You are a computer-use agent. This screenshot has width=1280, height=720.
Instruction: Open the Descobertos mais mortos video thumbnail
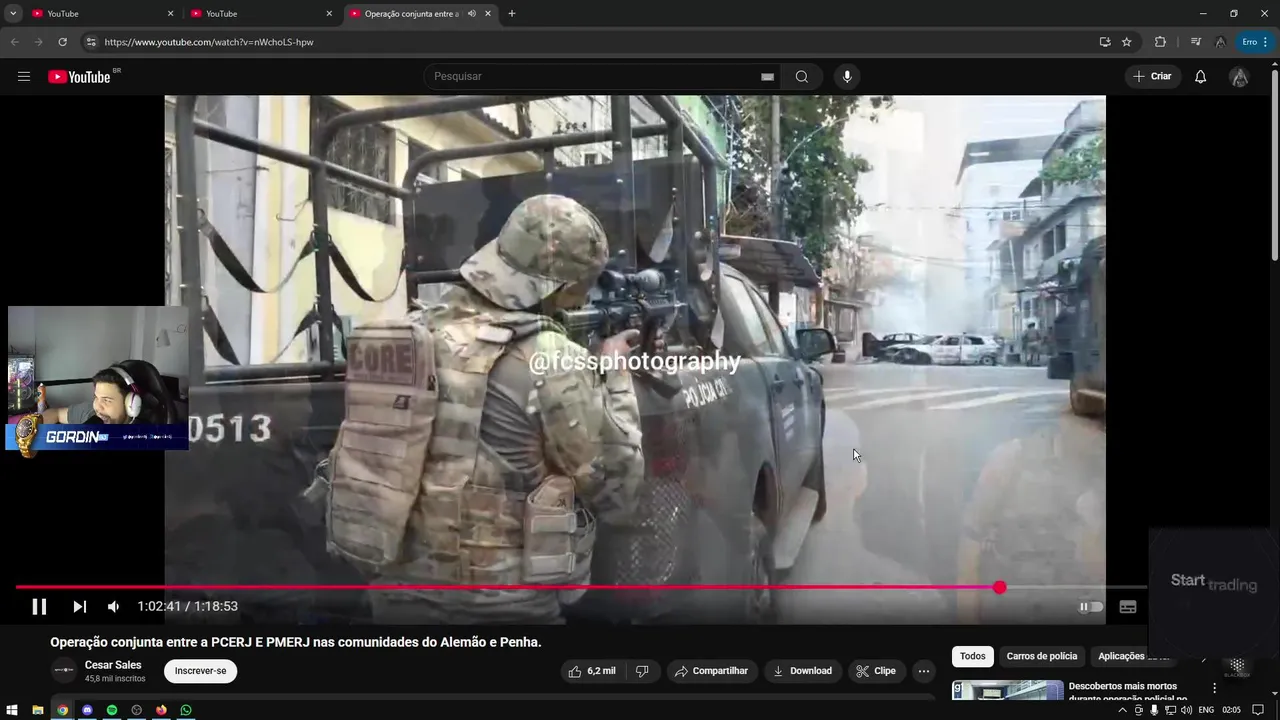point(1008,691)
